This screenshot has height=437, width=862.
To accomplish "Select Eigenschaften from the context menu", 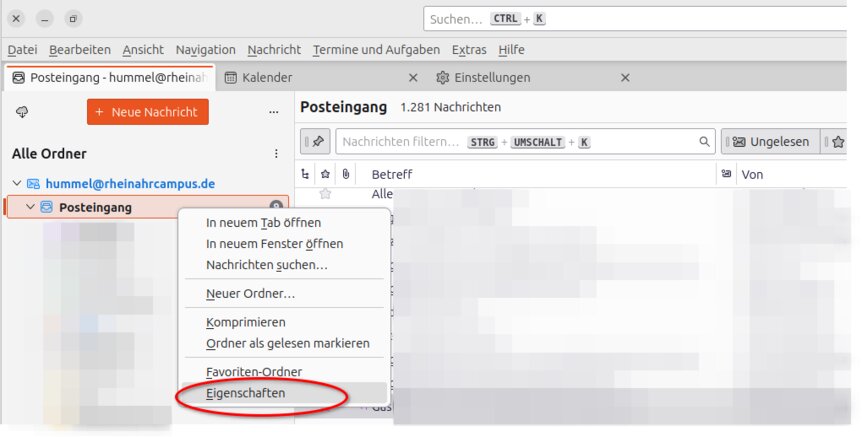I will [245, 394].
